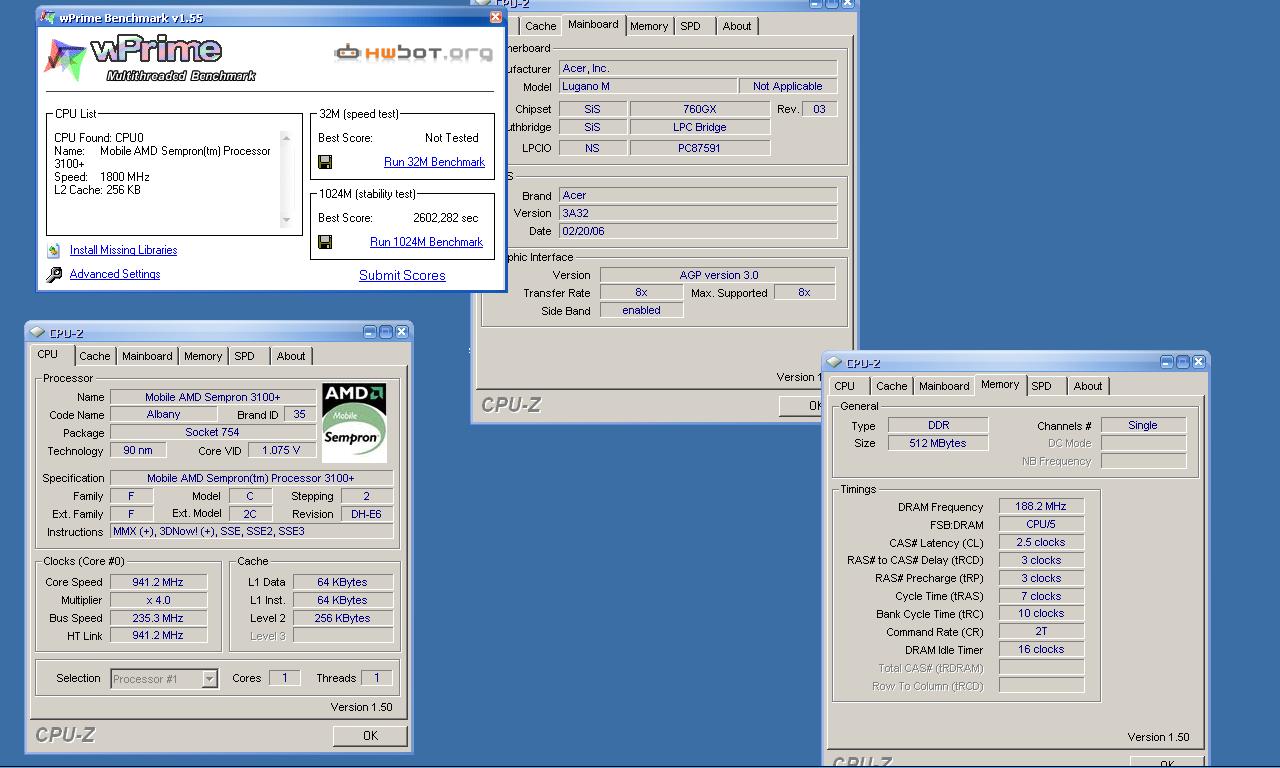This screenshot has height=768, width=1280.
Task: Close the CPU-Z CPU window
Action: [401, 332]
